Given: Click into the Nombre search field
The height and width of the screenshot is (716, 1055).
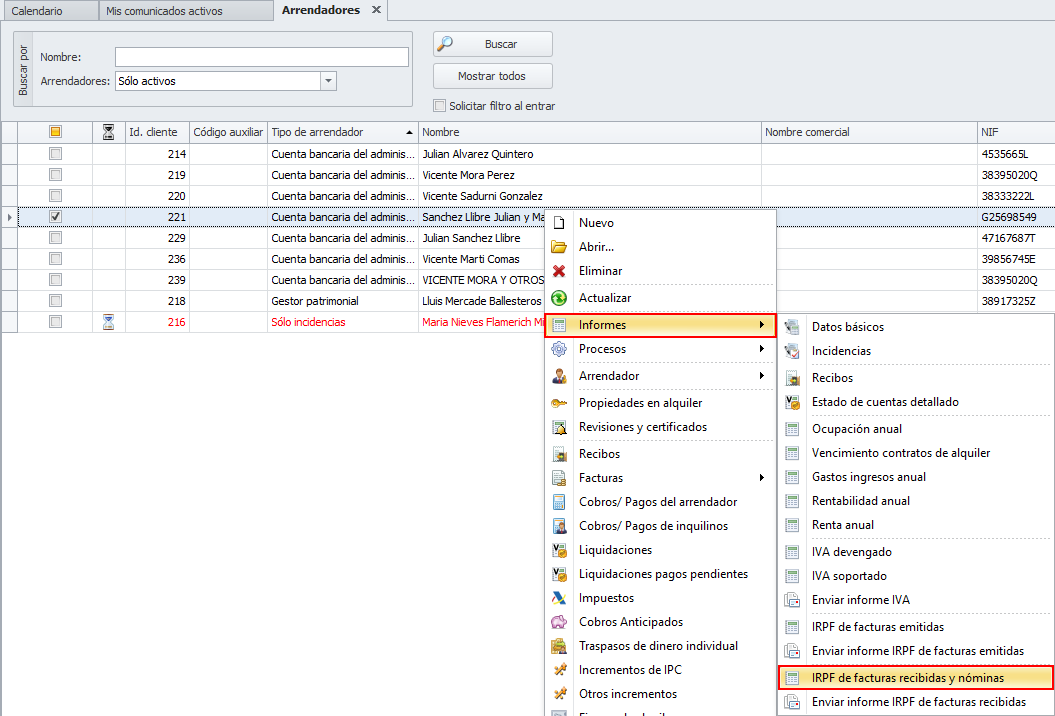Looking at the screenshot, I should point(261,57).
